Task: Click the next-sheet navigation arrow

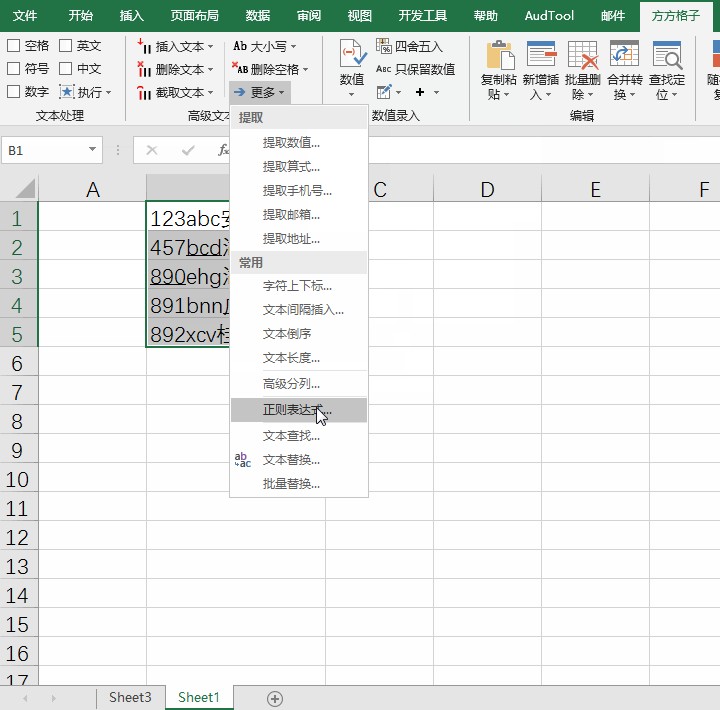Action: click(54, 699)
